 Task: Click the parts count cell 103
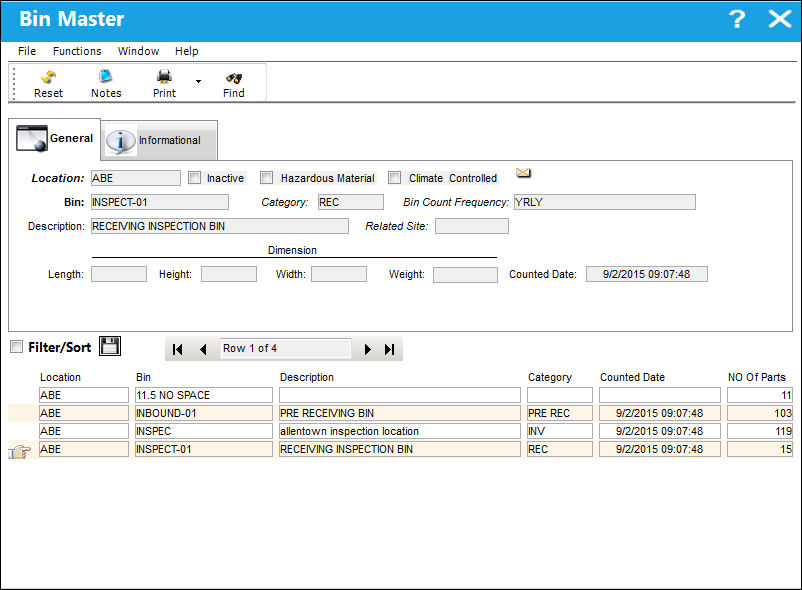point(760,413)
